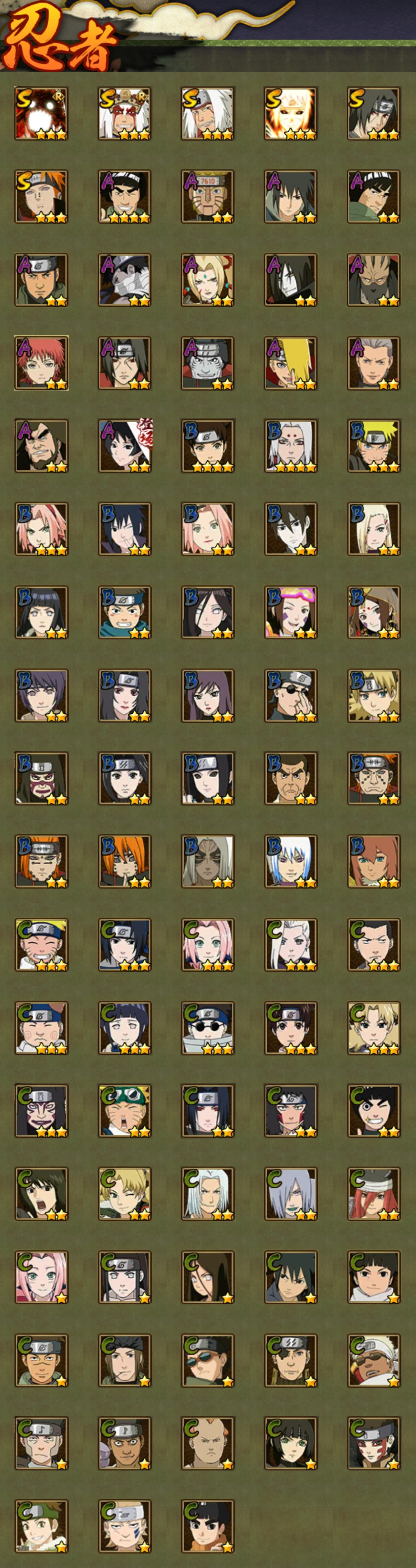Choose B-rank Konohamaru with blue scarf
Image resolution: width=416 pixels, height=1568 pixels.
click(125, 612)
